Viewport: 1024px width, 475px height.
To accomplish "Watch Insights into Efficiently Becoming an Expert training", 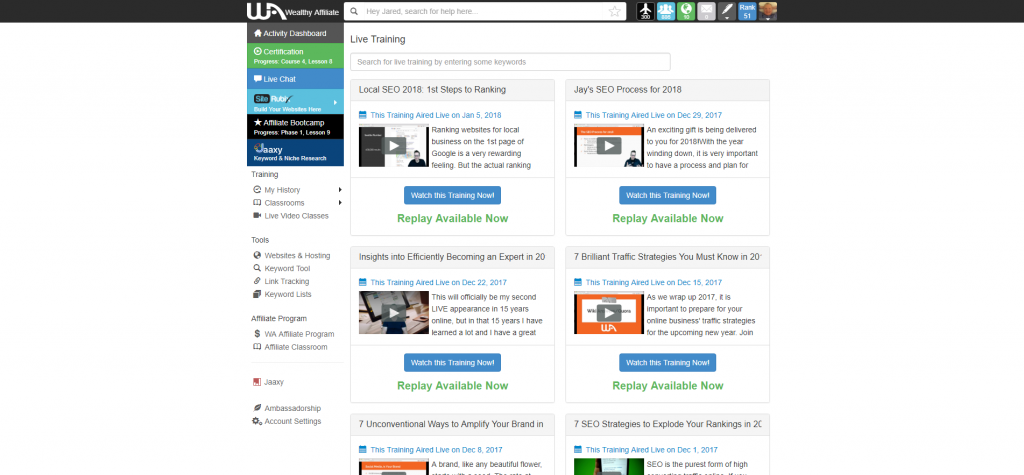I will [452, 363].
